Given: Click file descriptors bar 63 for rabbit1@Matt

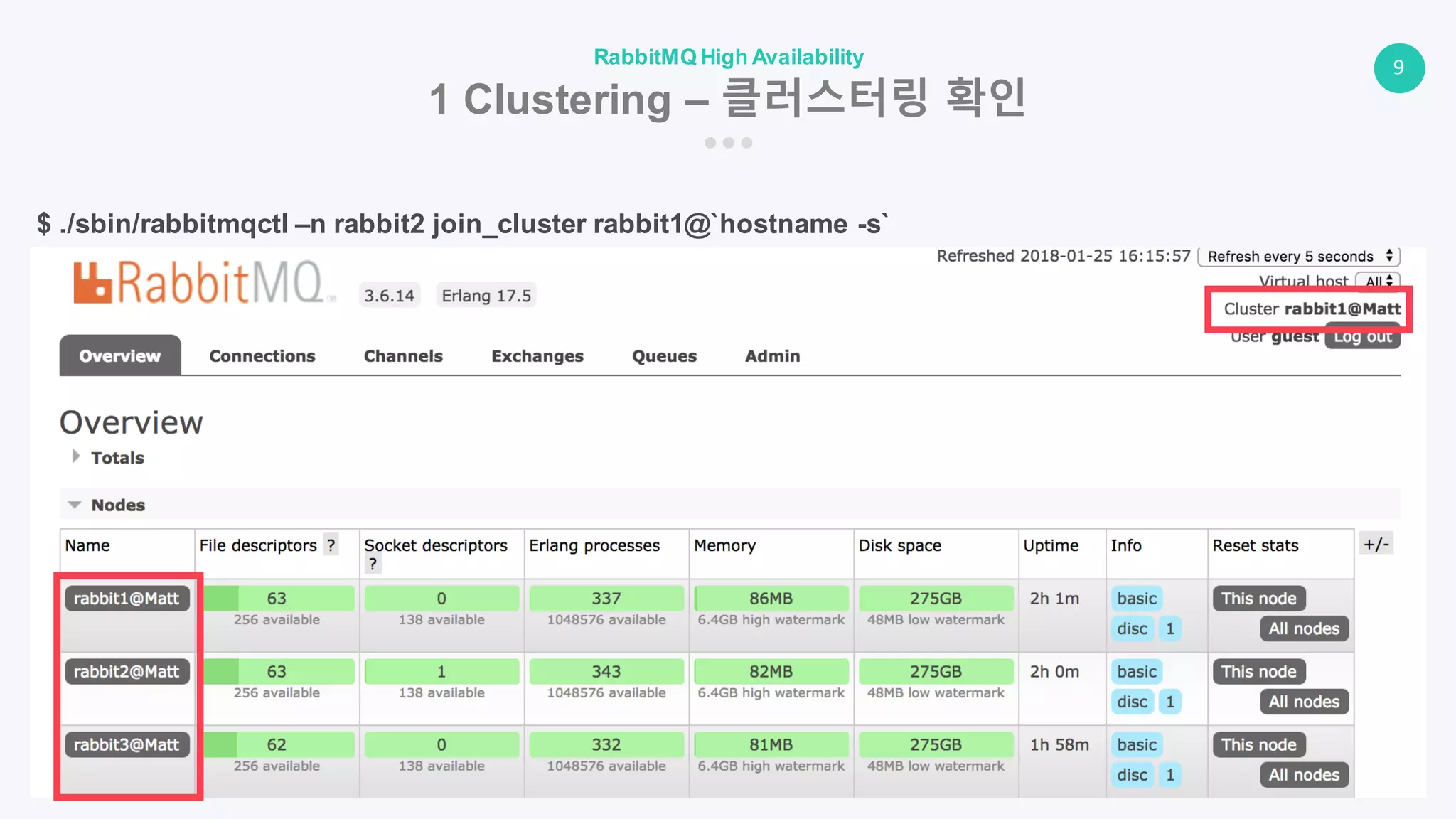Looking at the screenshot, I should [277, 599].
